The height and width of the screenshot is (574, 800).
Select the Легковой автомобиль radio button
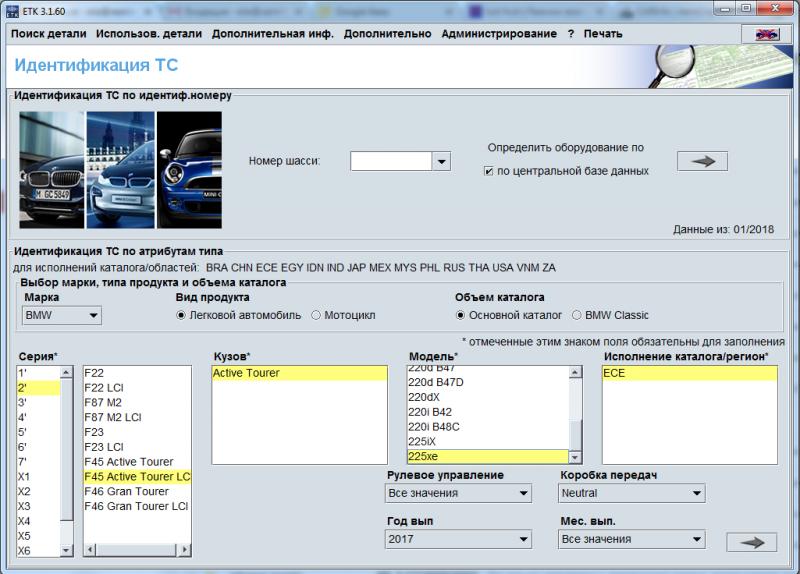(181, 315)
